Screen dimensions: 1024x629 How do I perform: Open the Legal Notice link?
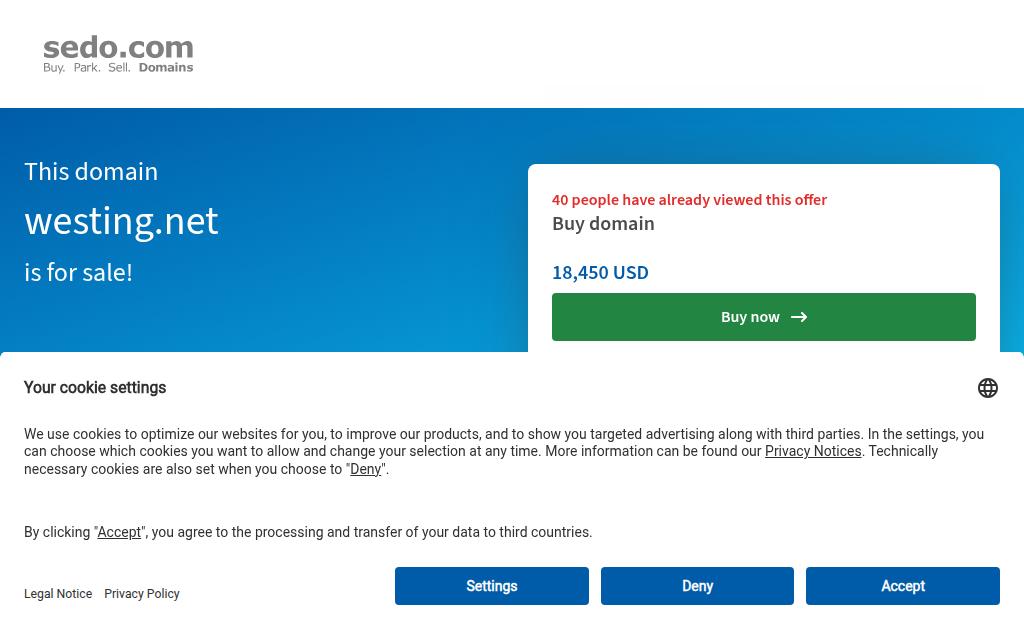point(58,594)
